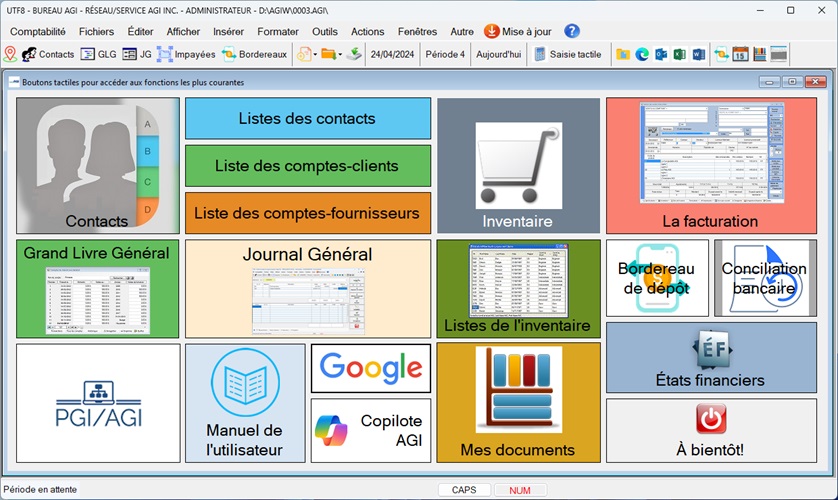The image size is (838, 500).
Task: Click Listes des contacts button
Action: pos(308,118)
